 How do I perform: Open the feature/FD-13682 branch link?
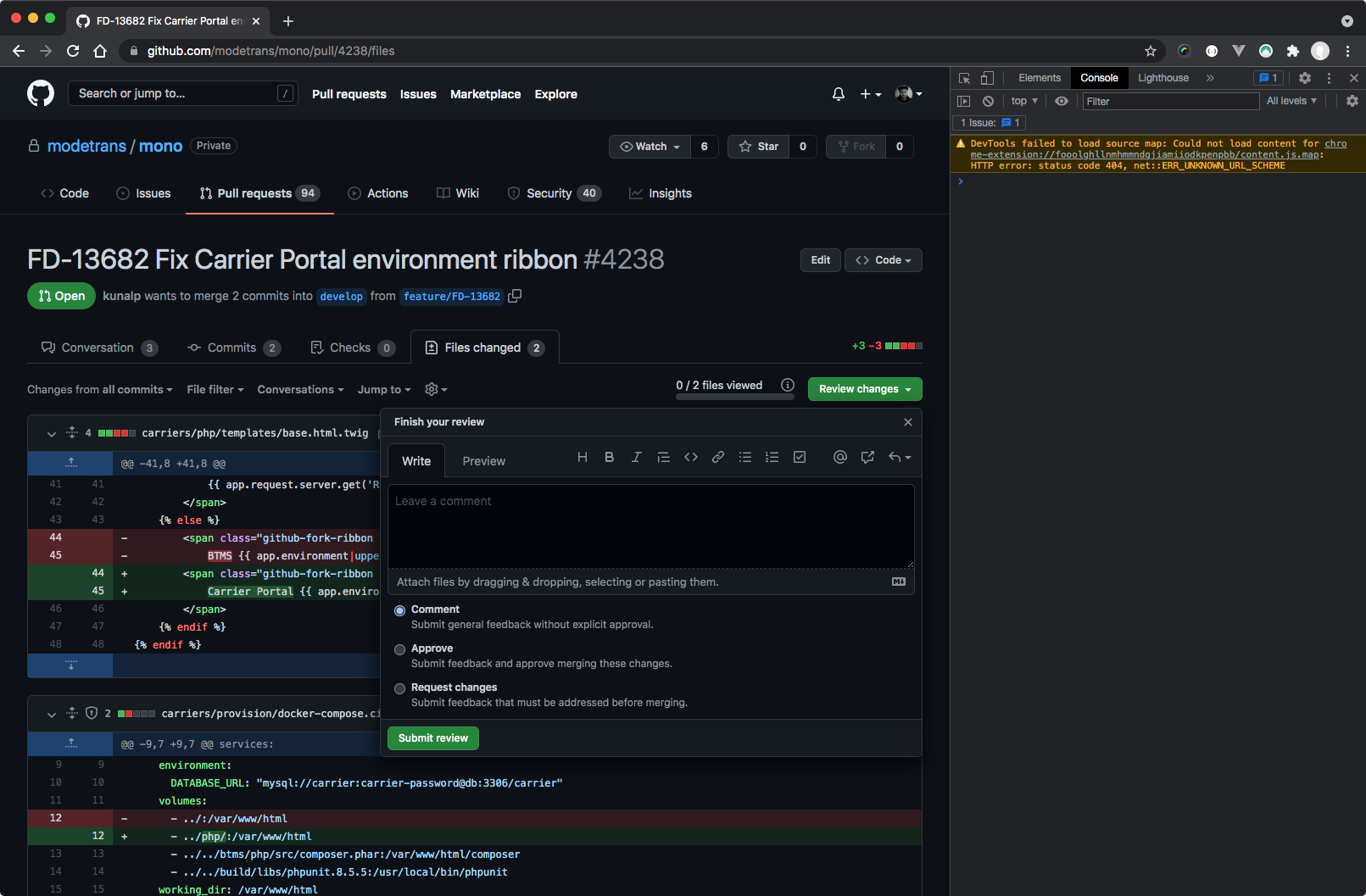coord(451,296)
